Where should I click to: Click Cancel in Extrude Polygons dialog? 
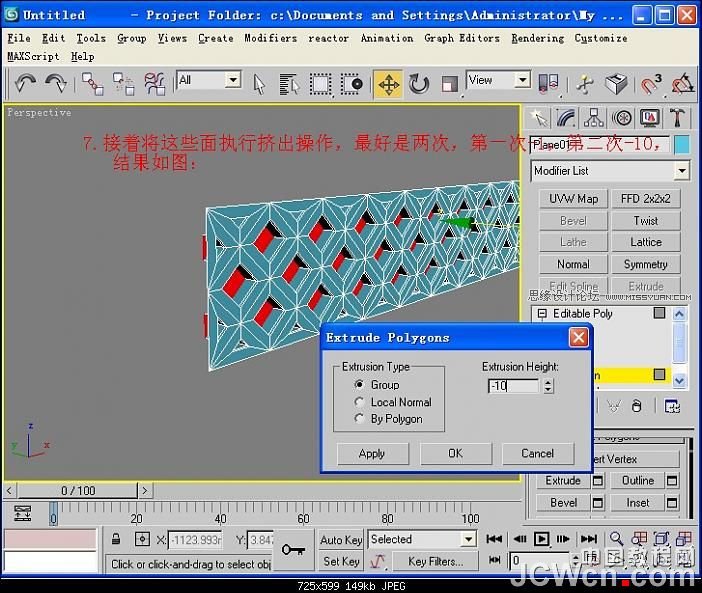point(538,454)
